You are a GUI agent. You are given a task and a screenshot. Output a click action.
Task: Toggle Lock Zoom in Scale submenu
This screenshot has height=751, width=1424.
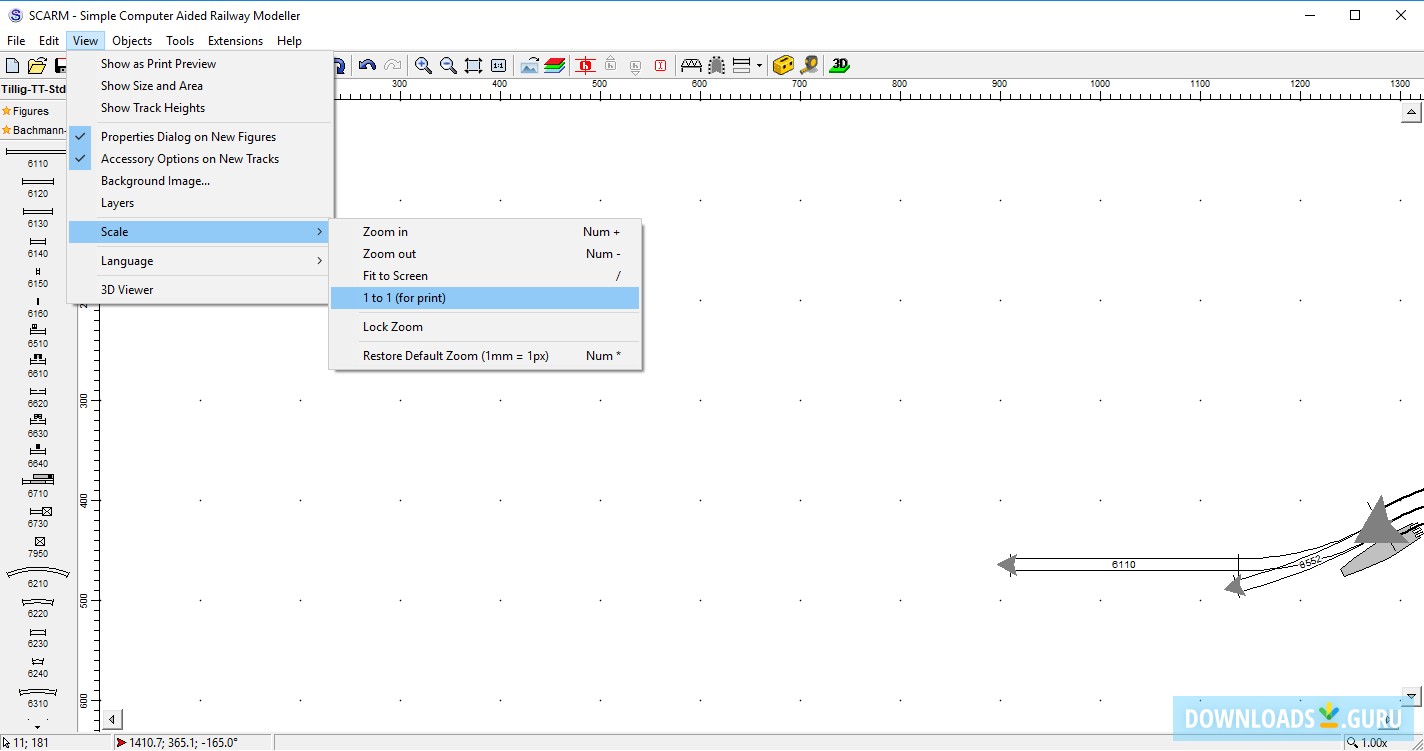click(485, 327)
